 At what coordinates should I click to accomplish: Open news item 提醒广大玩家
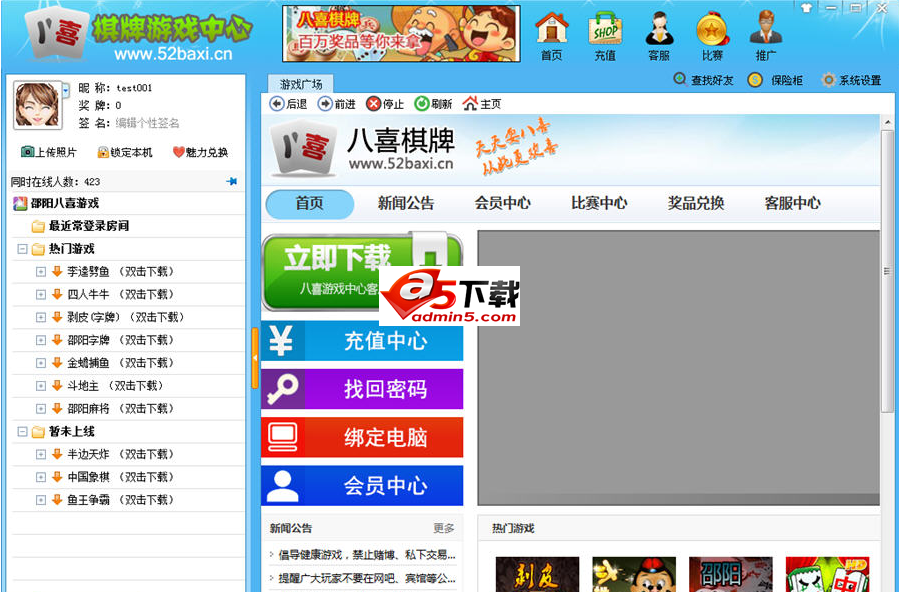366,578
